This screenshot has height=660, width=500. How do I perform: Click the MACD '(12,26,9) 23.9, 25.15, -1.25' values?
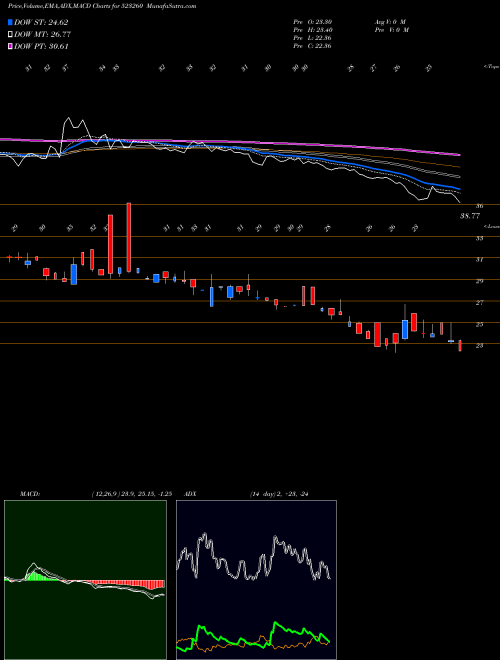[131, 494]
